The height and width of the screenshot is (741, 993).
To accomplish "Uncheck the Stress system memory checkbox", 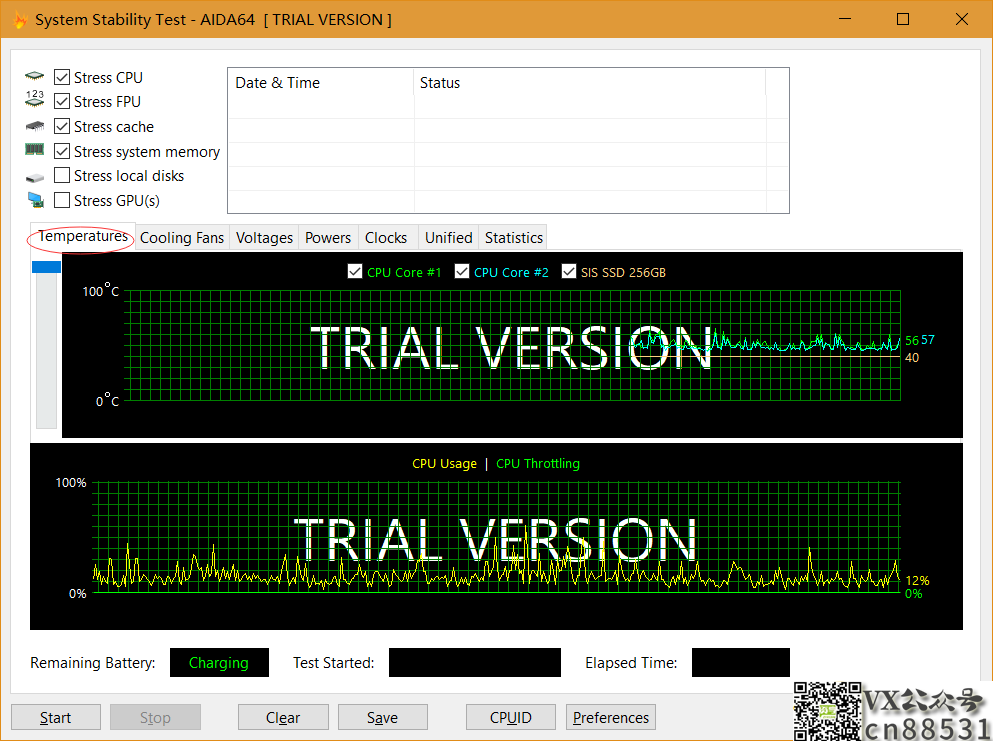I will 61,151.
